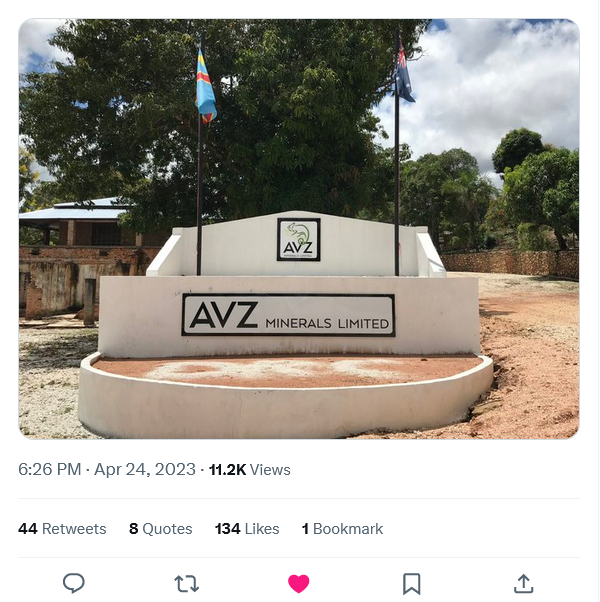Screen dimensions: 600x602
Task: Open the 11.2K Views analytics
Action: click(x=250, y=470)
